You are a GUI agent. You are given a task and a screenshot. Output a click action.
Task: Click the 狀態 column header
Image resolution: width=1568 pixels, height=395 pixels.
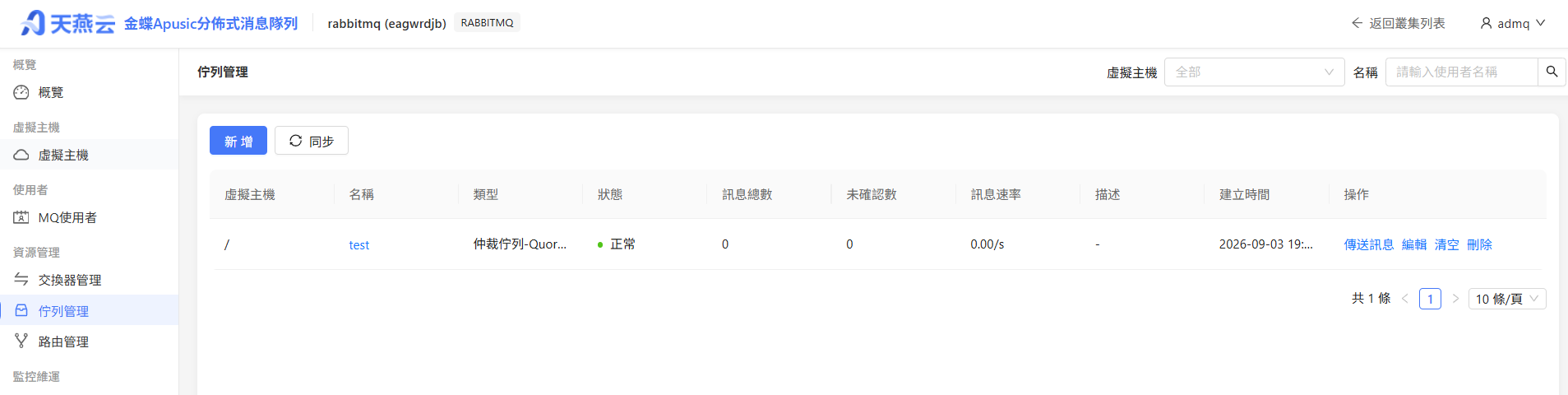pos(610,194)
